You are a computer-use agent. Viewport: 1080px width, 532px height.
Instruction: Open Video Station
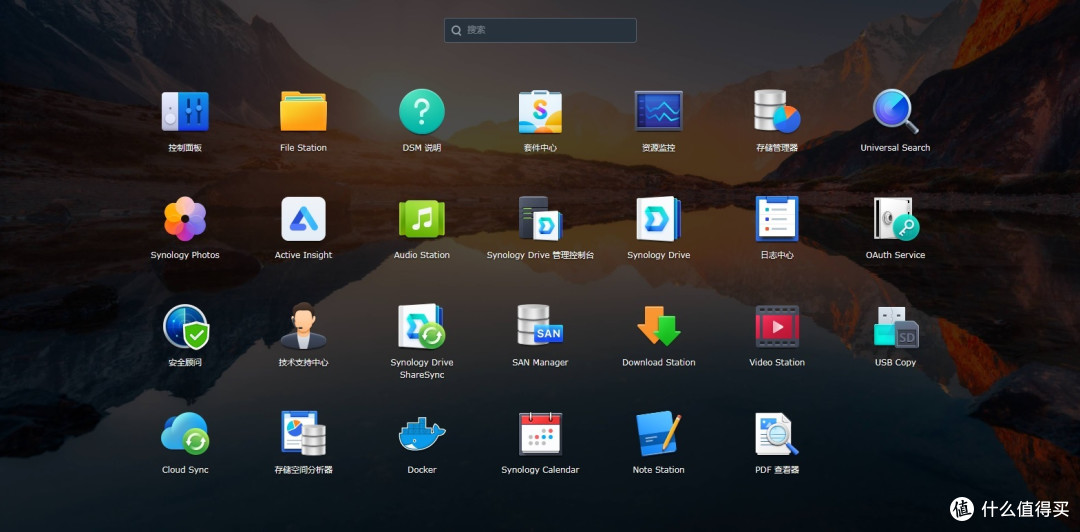(777, 327)
